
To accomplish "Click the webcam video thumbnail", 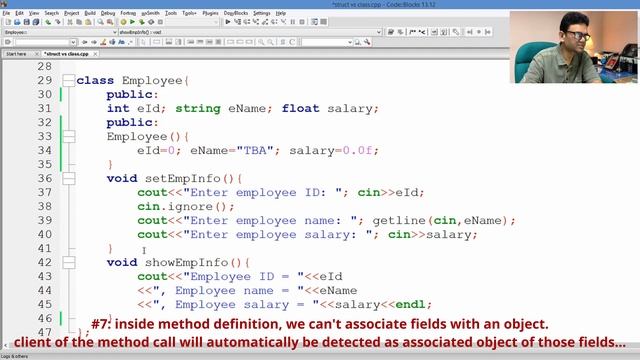I will (x=573, y=47).
